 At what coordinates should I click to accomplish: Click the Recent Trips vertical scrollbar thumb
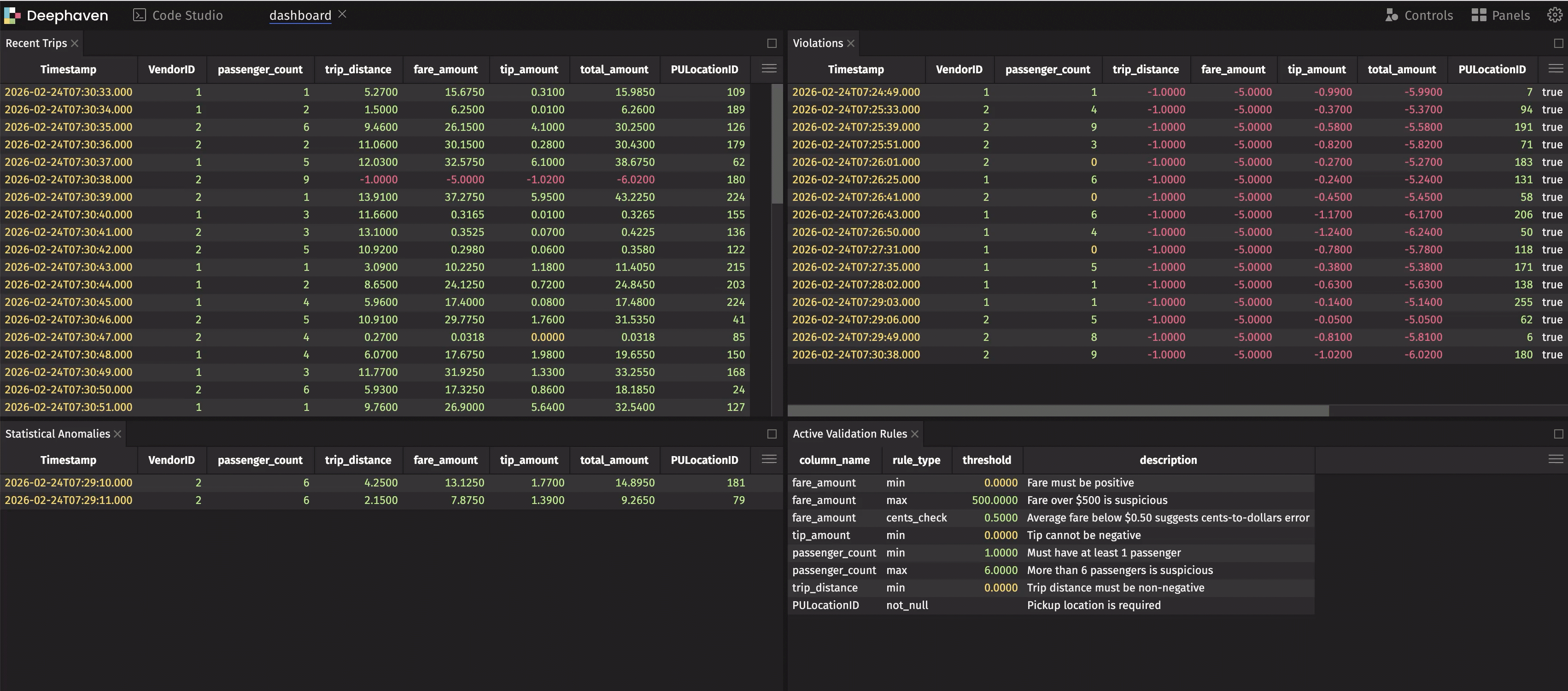point(777,143)
